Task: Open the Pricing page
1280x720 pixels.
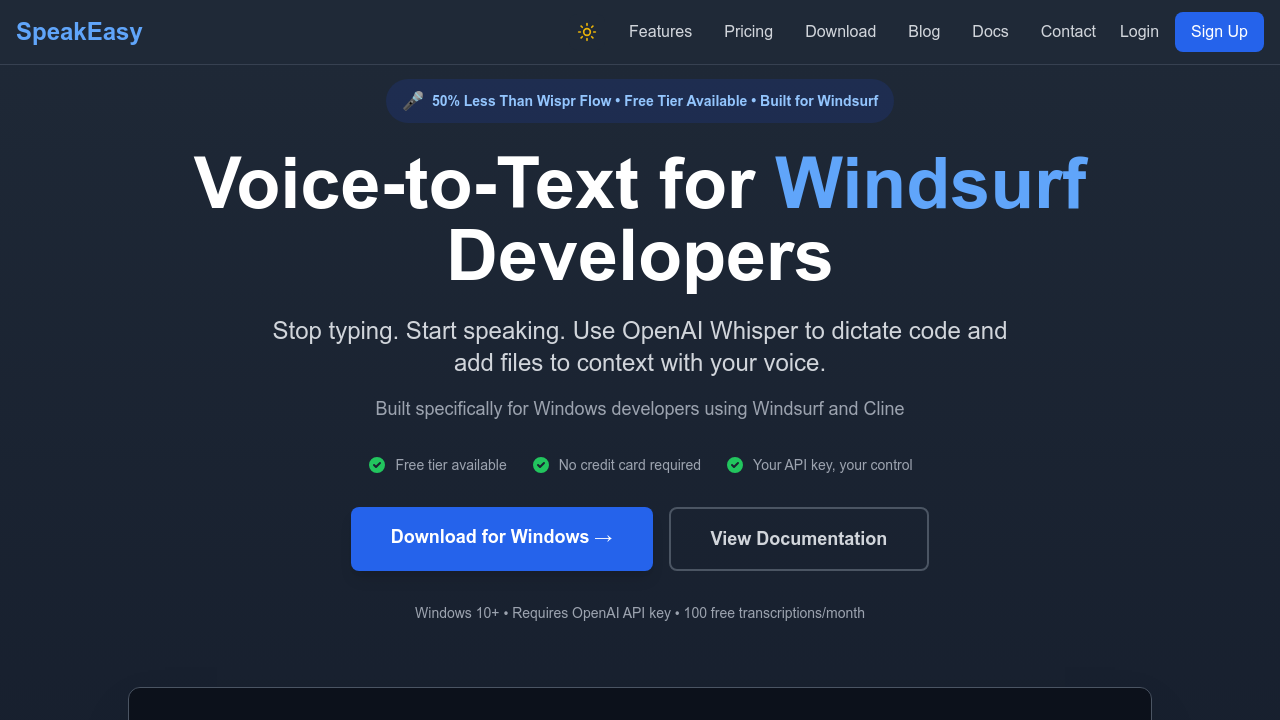Action: pyautogui.click(x=748, y=32)
